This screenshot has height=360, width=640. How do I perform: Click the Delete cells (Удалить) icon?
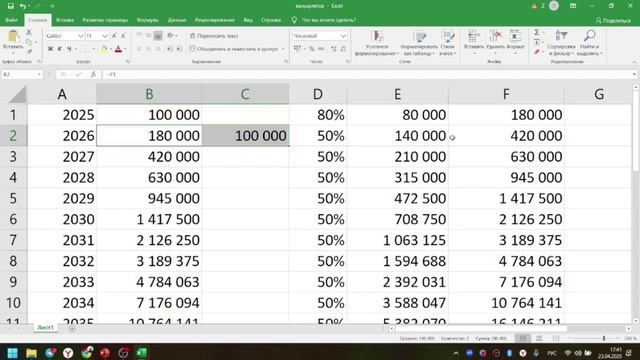(495, 36)
